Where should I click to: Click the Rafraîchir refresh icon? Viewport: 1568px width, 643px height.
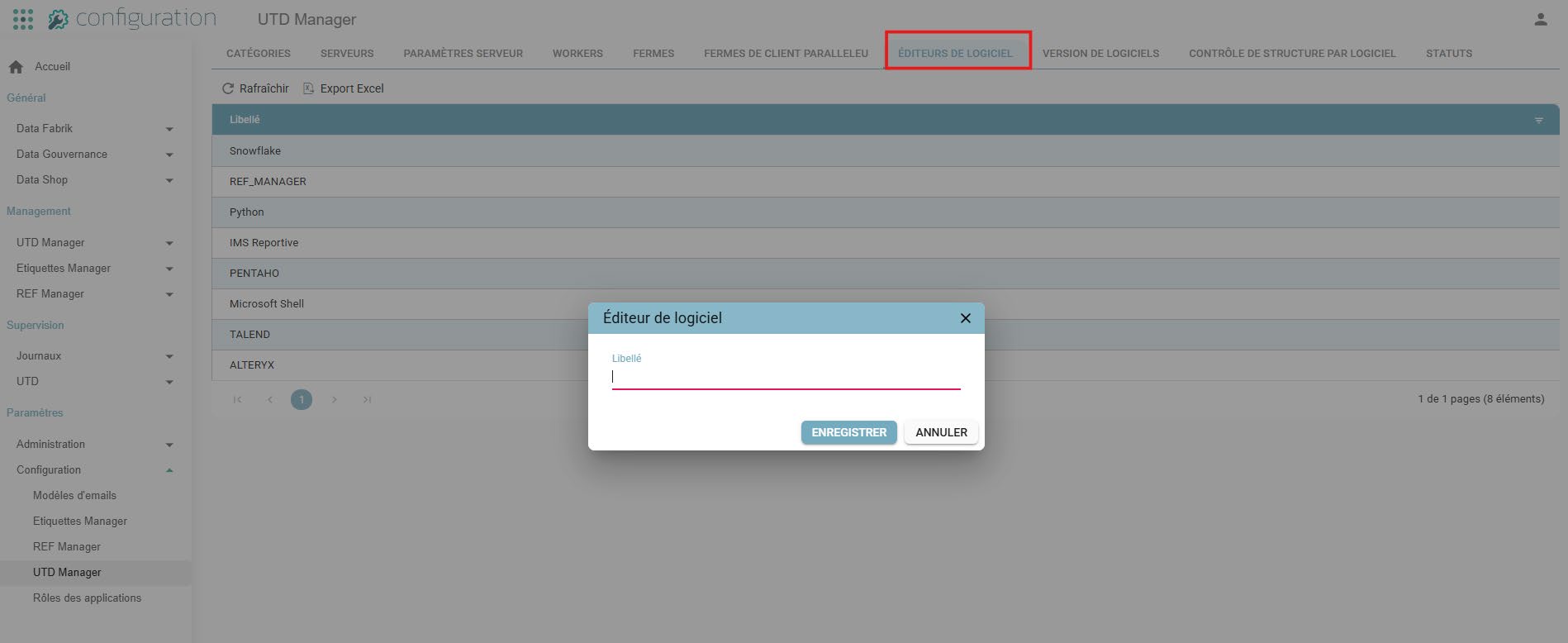pos(228,88)
